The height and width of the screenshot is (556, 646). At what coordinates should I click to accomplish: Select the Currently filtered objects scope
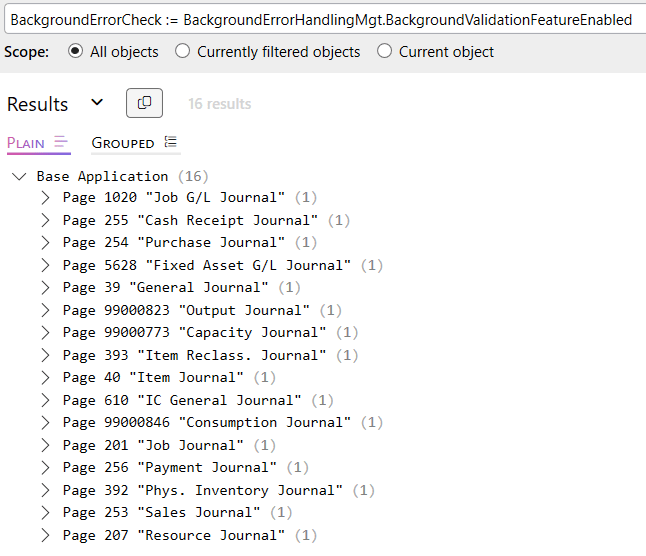pyautogui.click(x=182, y=52)
